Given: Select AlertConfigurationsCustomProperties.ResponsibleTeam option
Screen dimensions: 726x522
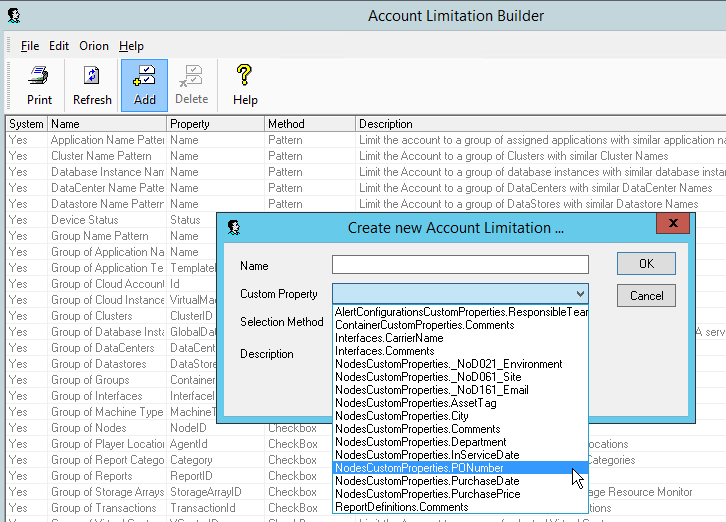Looking at the screenshot, I should (460, 312).
